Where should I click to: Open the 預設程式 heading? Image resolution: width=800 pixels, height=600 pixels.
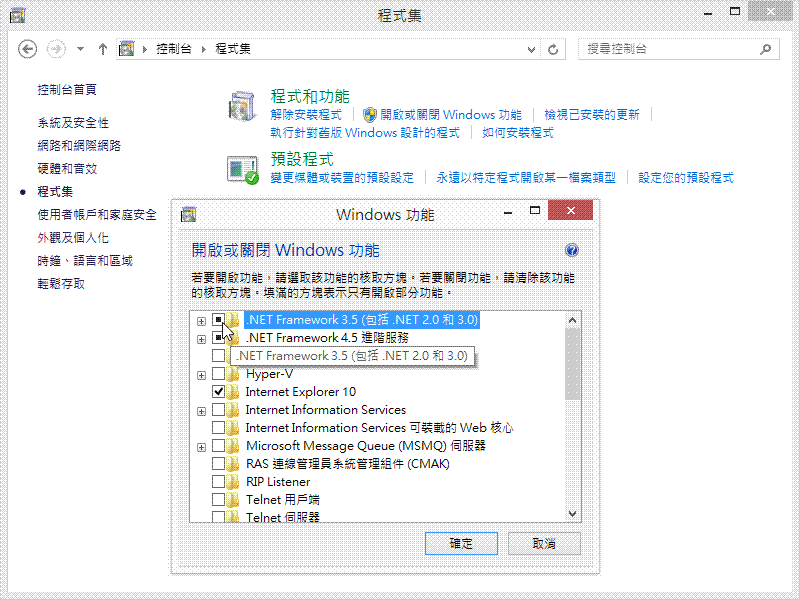[302, 159]
